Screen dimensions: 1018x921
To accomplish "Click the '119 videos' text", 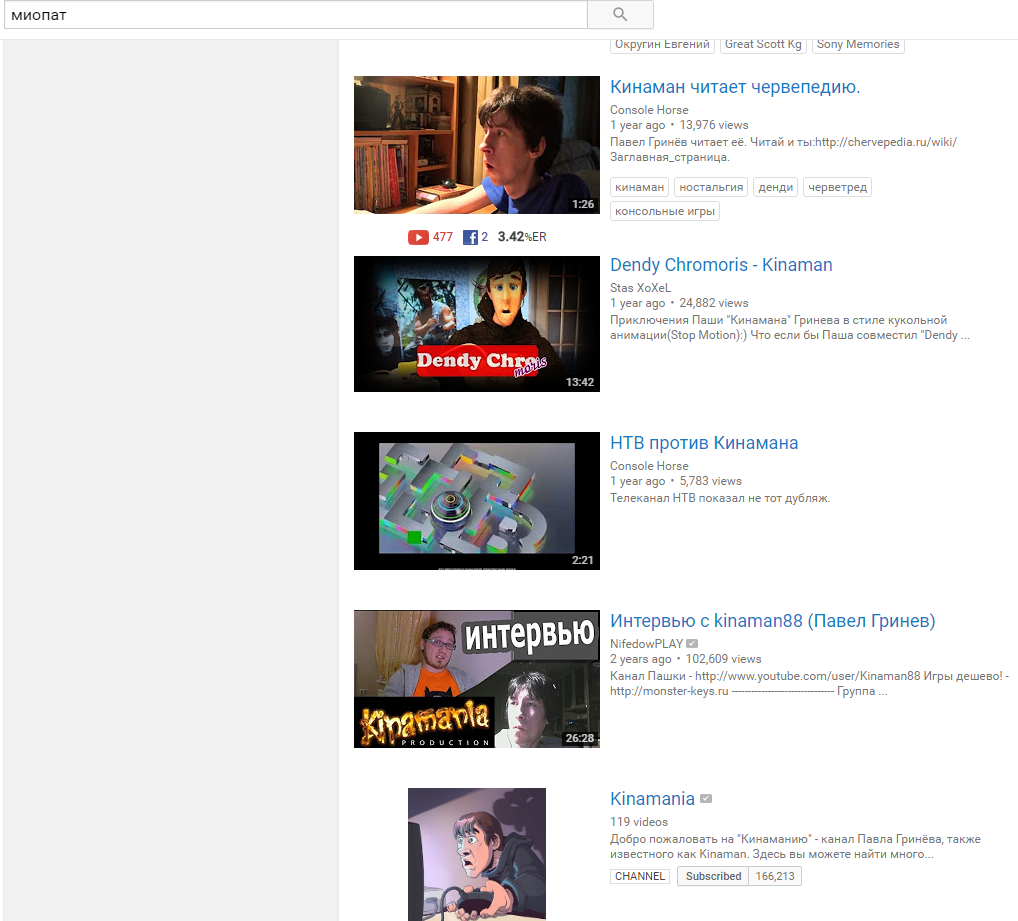I will (639, 822).
